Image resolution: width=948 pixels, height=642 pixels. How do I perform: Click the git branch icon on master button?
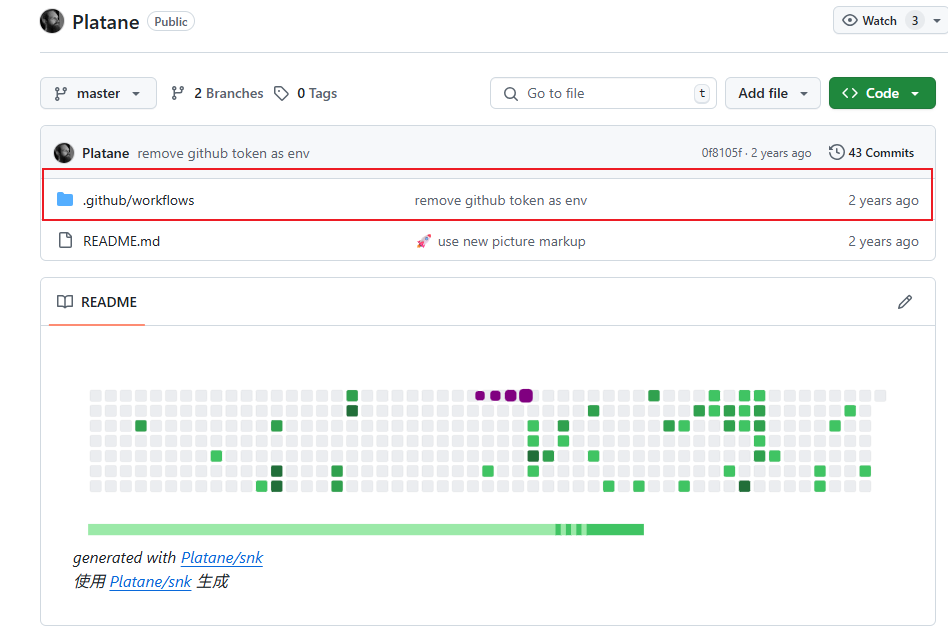click(60, 94)
